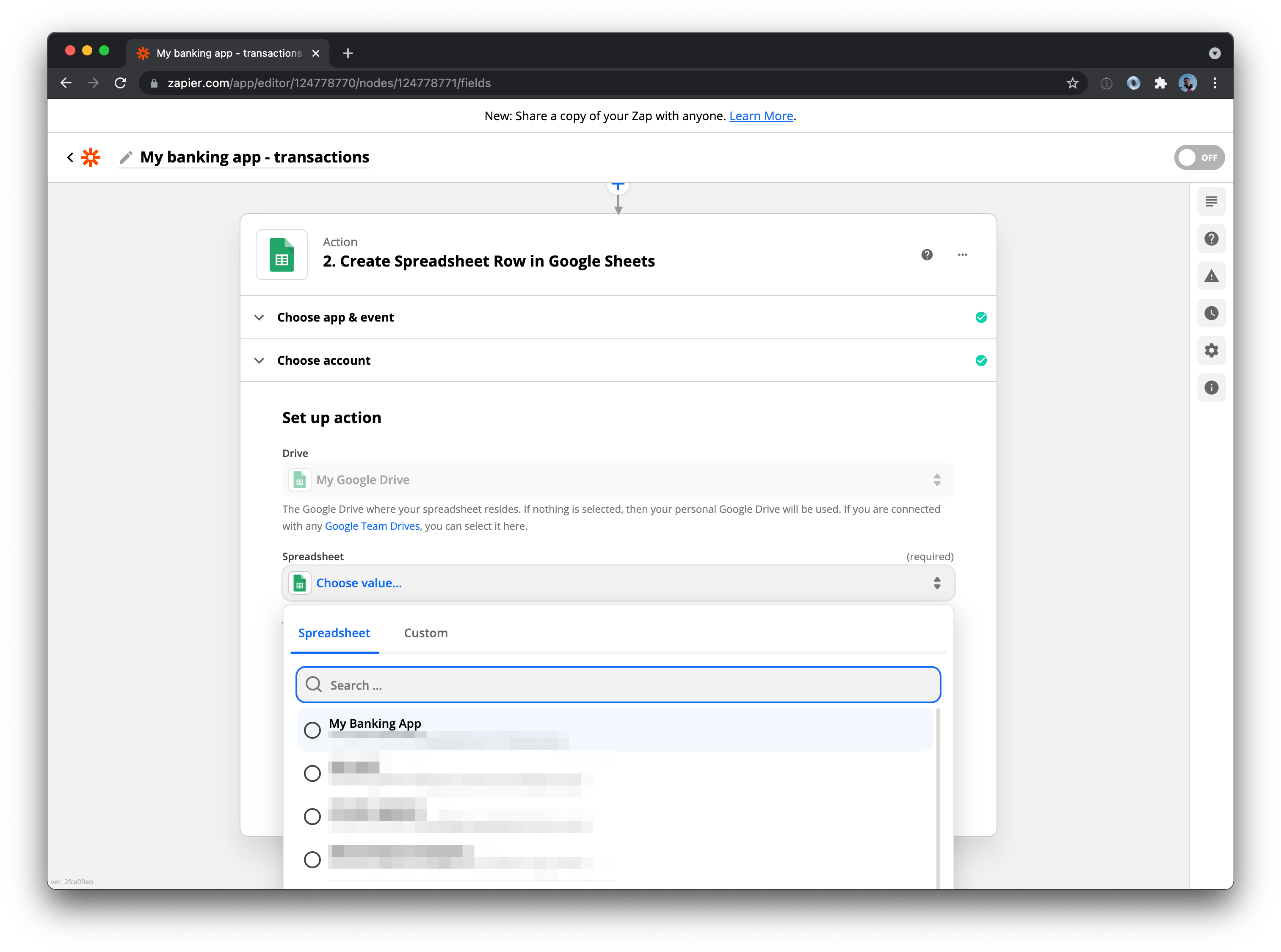Click the grey info extension icon in toolbar

[1106, 83]
